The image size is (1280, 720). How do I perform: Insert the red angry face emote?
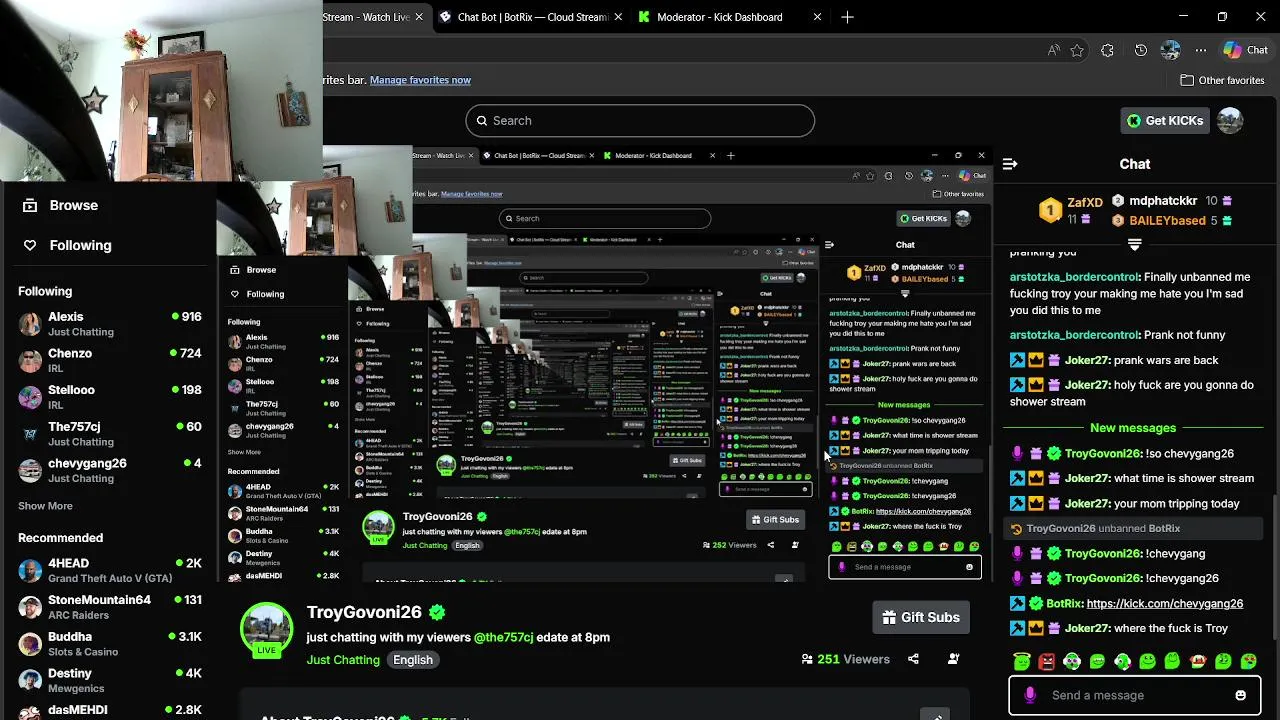click(x=1047, y=661)
